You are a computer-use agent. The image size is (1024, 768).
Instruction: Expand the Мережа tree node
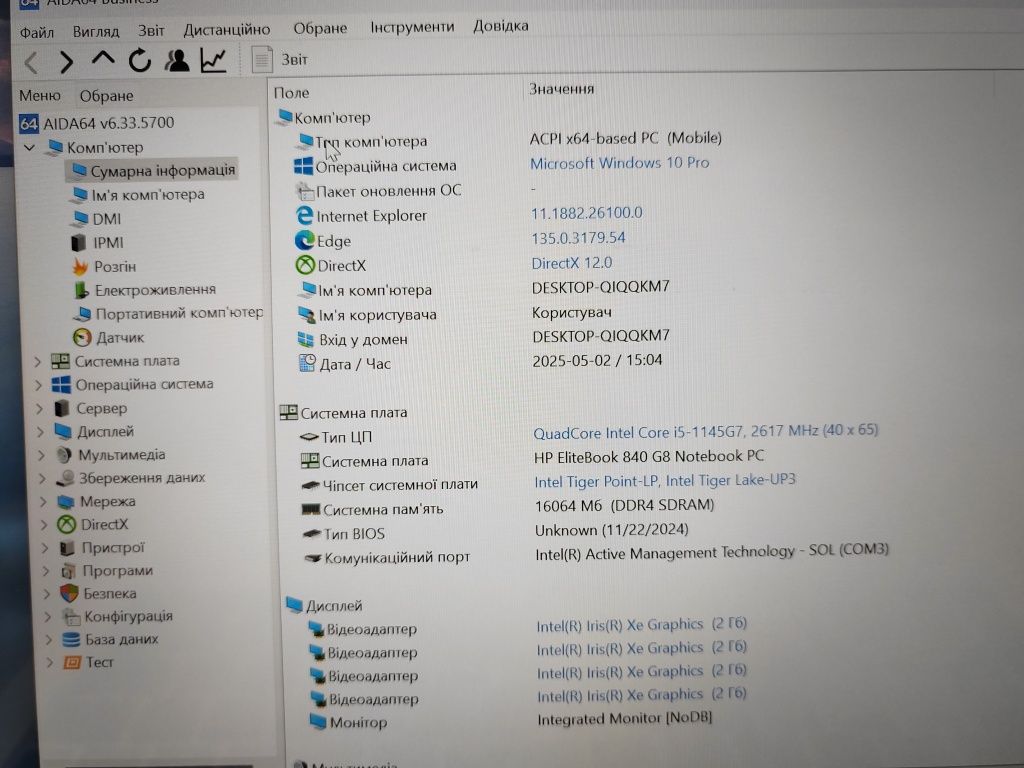pyautogui.click(x=43, y=502)
